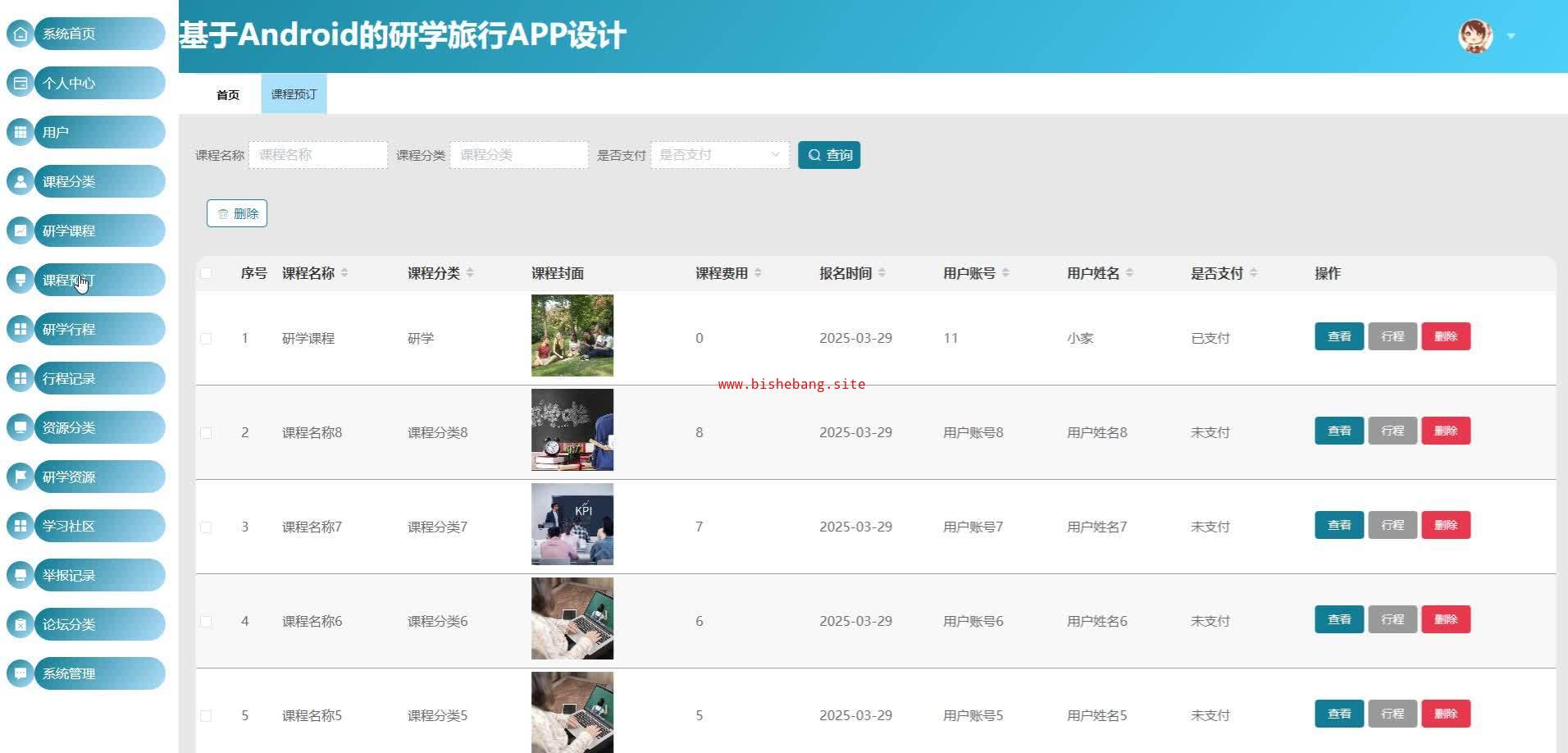This screenshot has height=753, width=1568.
Task: Check the row 4 课程名称6 checkbox
Action: click(206, 621)
